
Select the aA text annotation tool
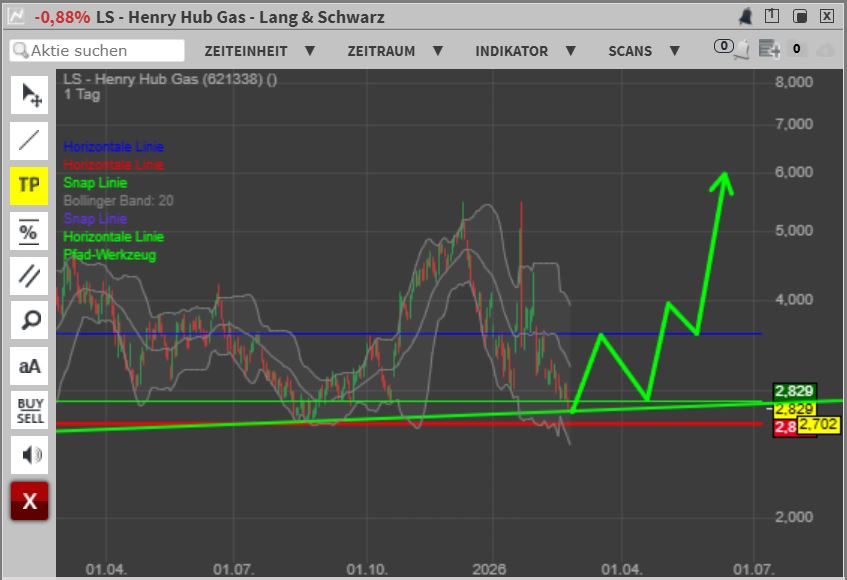[29, 366]
